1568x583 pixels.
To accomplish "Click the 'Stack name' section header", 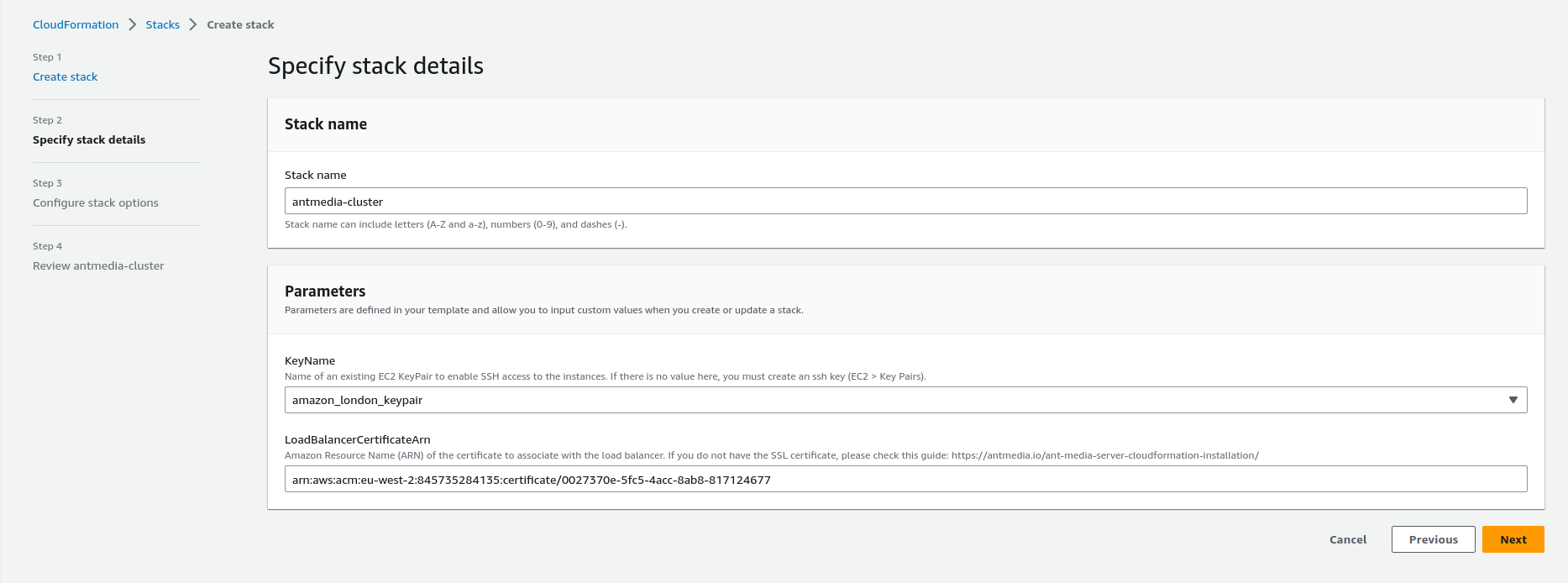I will click(326, 124).
